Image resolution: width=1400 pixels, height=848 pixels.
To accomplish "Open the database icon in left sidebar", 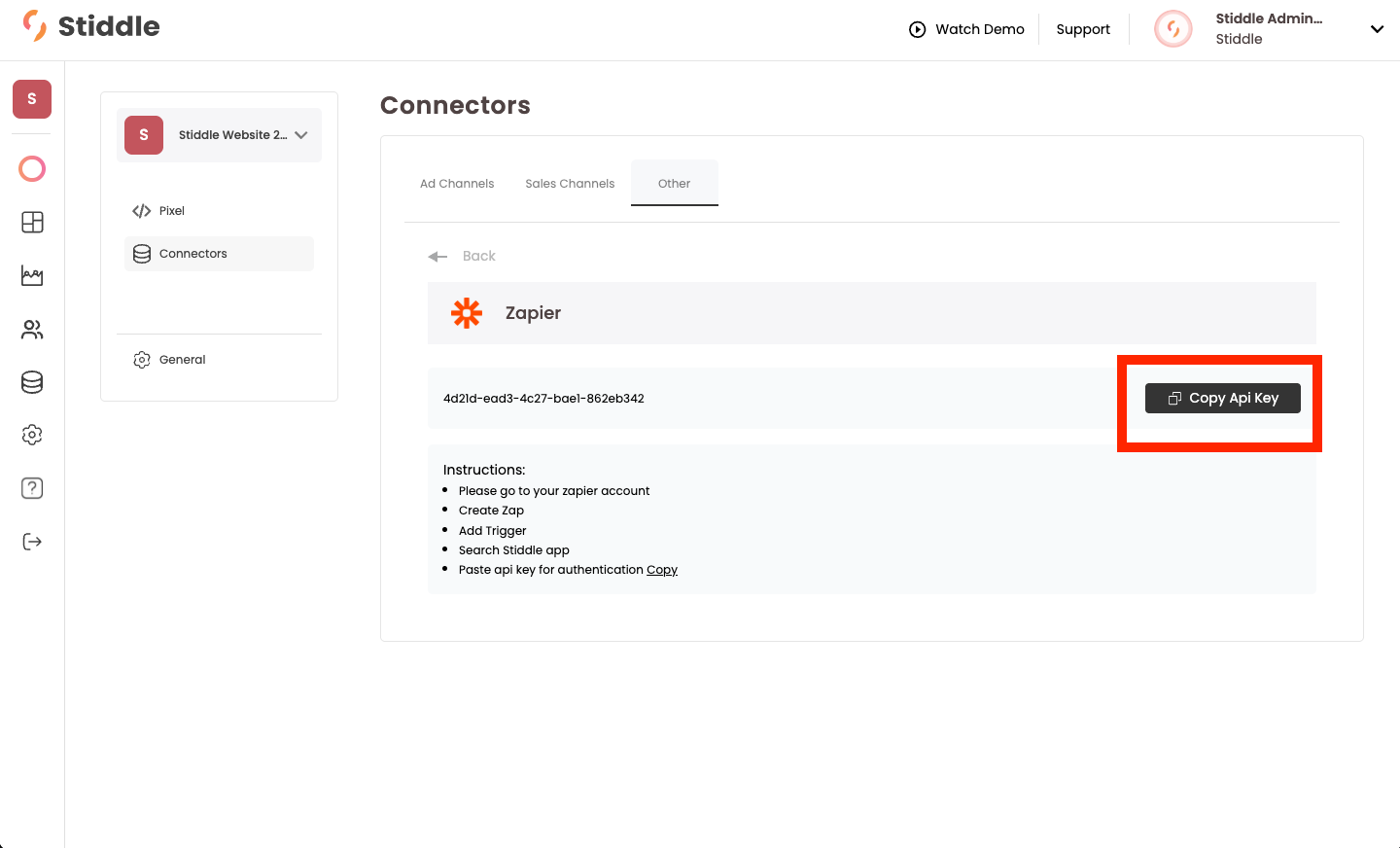I will pyautogui.click(x=32, y=382).
